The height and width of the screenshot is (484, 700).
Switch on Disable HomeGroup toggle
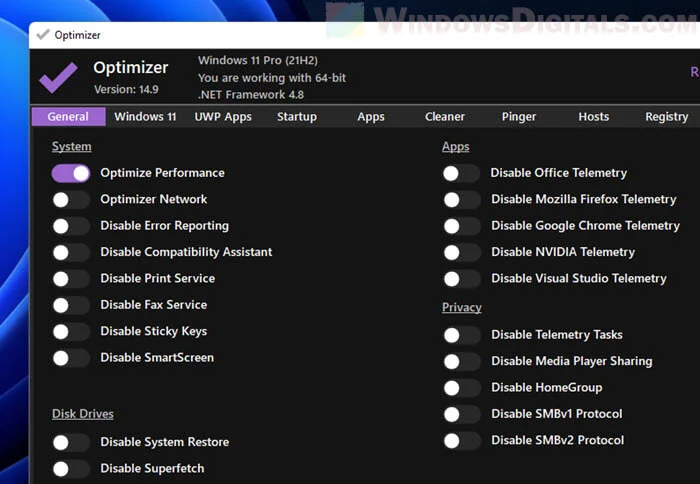pos(461,388)
